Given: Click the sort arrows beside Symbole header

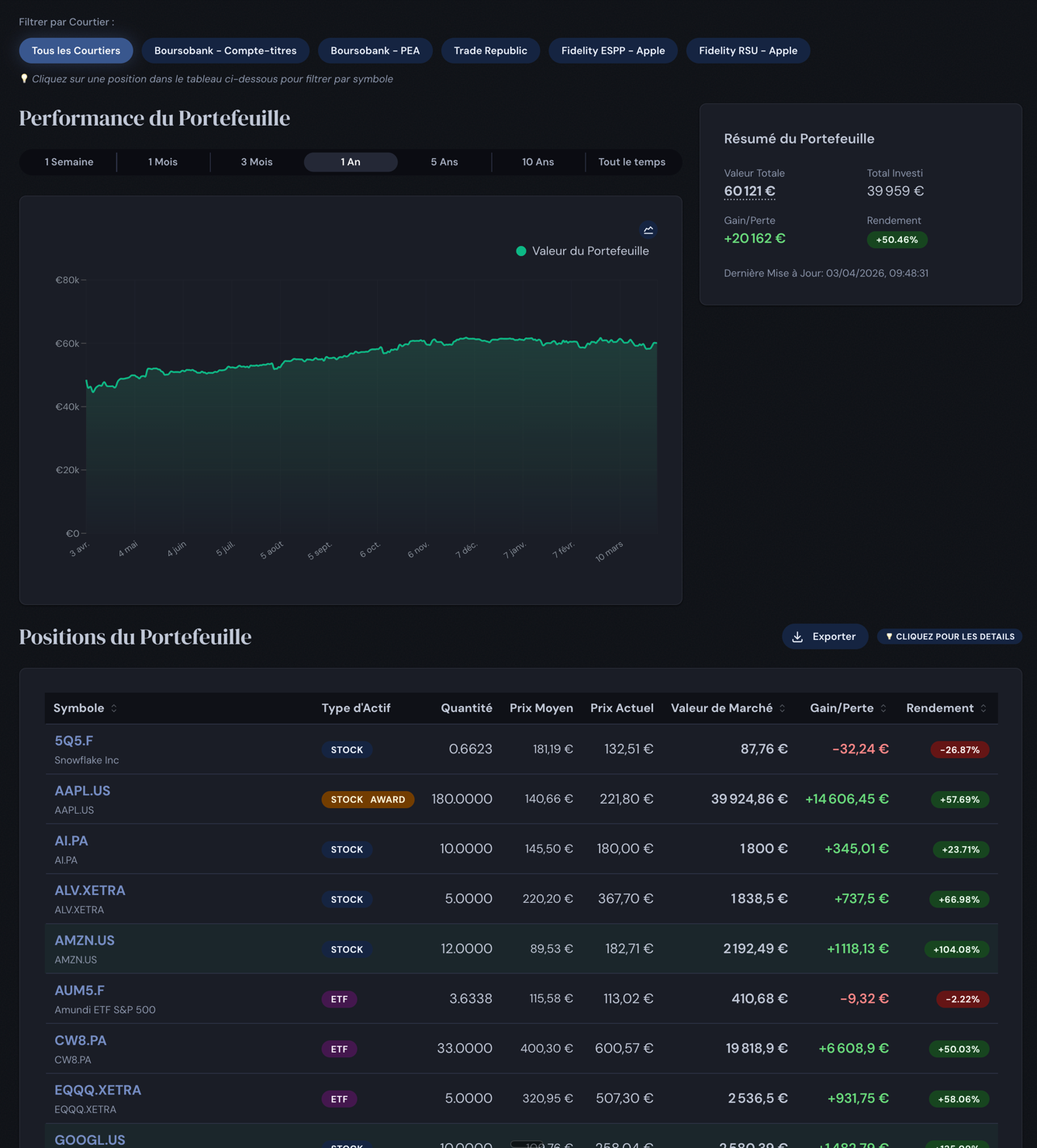Looking at the screenshot, I should (114, 708).
